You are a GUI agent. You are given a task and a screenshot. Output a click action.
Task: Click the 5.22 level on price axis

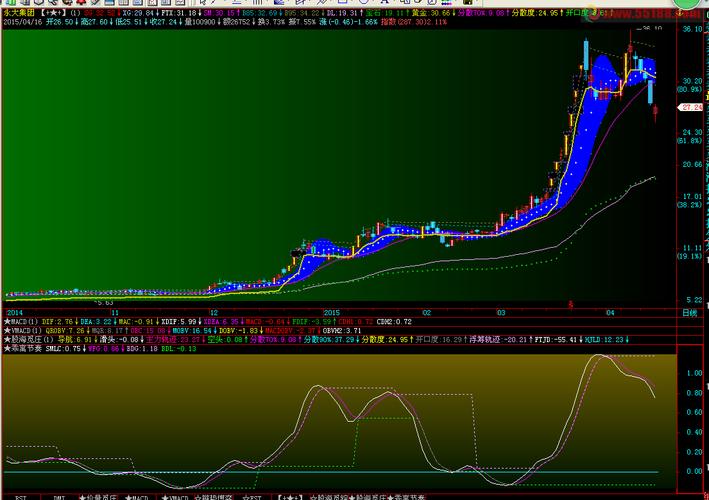[695, 300]
